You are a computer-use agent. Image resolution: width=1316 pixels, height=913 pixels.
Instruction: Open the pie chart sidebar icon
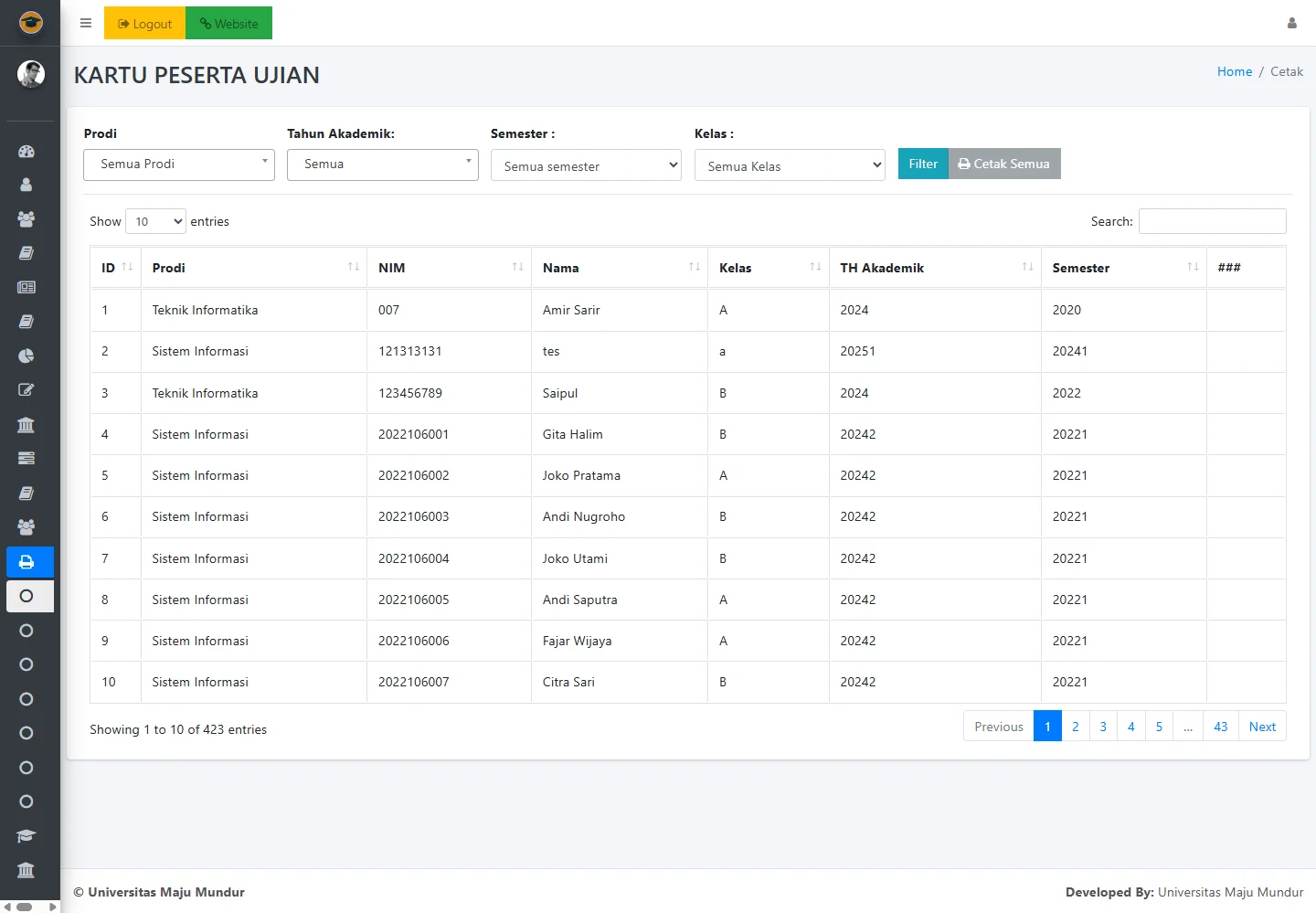coord(27,356)
